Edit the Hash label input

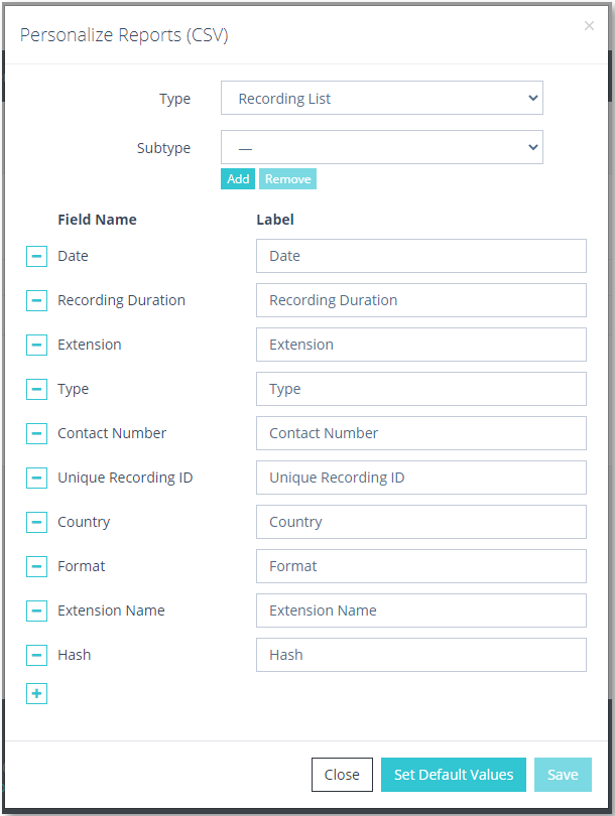(x=421, y=655)
